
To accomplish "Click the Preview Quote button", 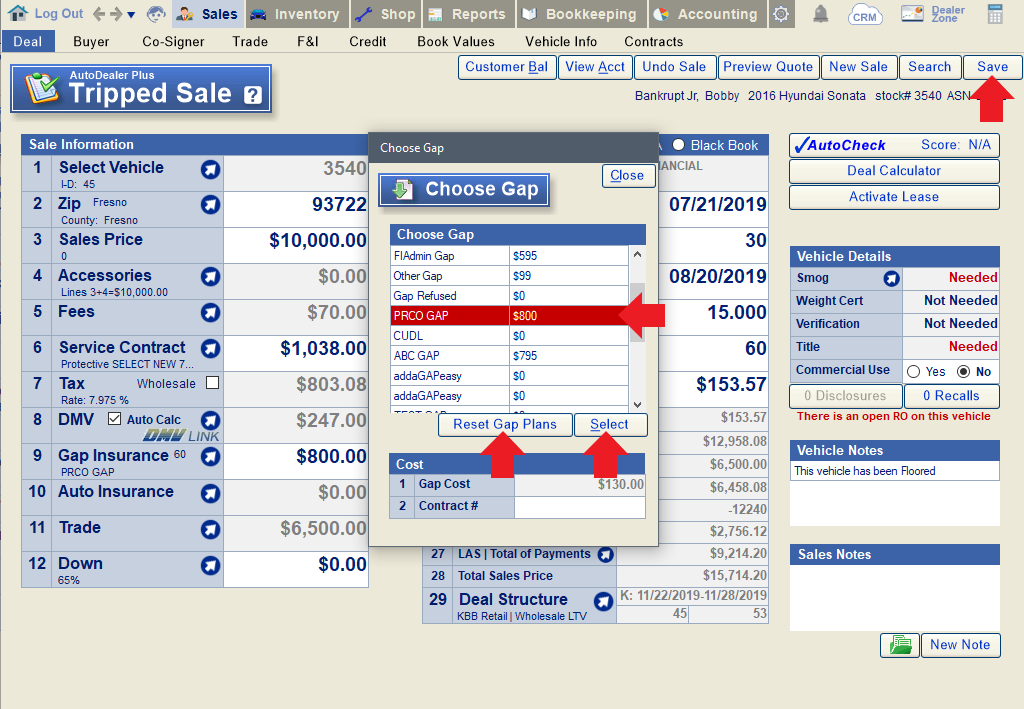I will click(768, 67).
